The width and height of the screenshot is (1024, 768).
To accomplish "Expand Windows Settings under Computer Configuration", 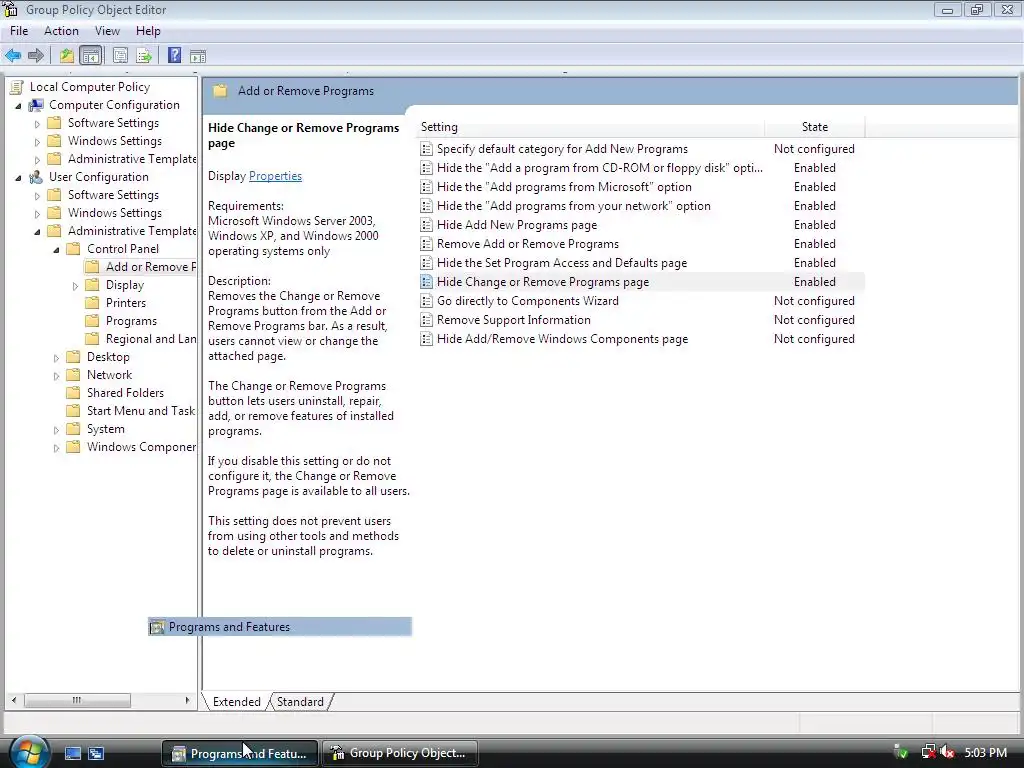I will [37, 142].
